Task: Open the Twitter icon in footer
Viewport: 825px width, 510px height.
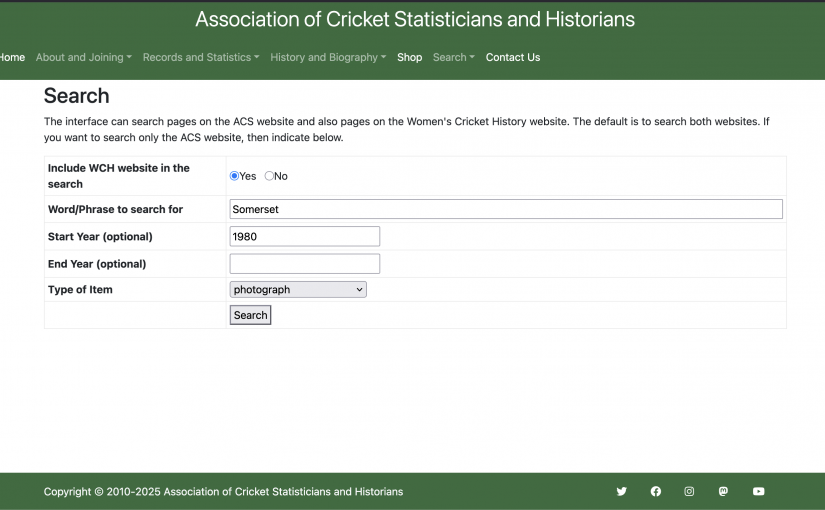Action: point(621,491)
